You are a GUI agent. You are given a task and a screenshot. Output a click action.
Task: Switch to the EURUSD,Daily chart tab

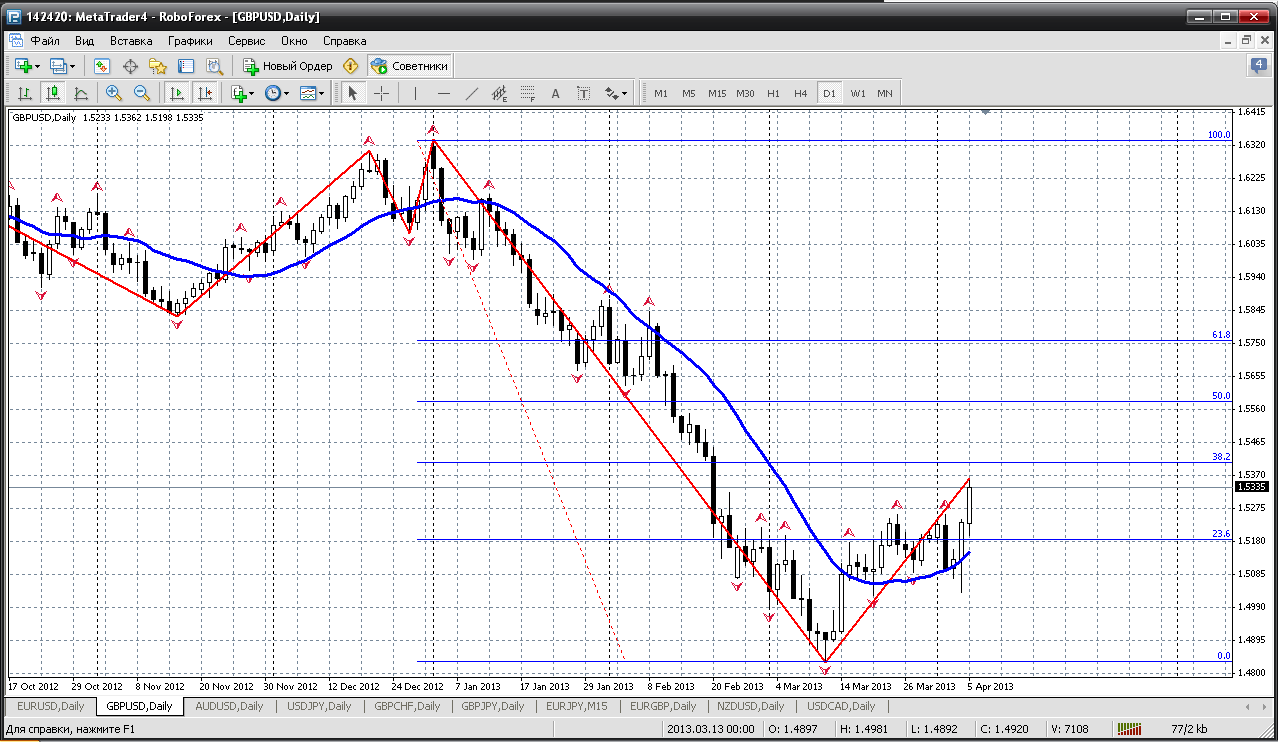(x=51, y=706)
